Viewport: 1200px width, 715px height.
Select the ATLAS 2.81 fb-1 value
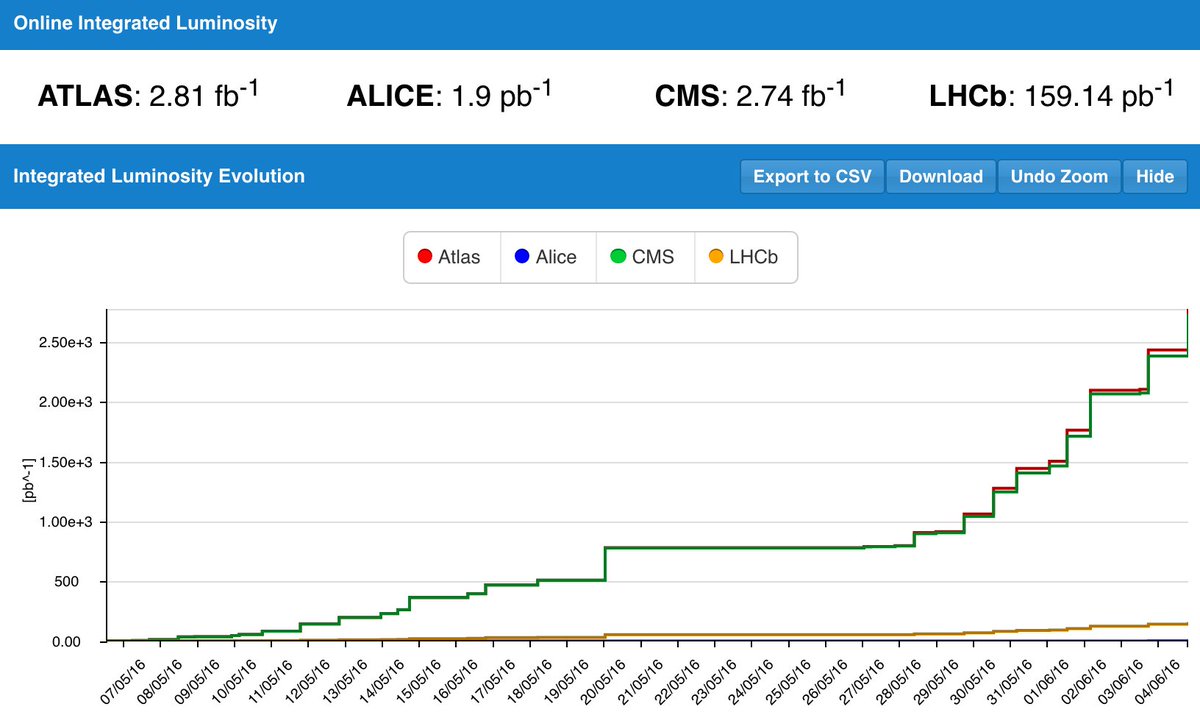coord(148,95)
